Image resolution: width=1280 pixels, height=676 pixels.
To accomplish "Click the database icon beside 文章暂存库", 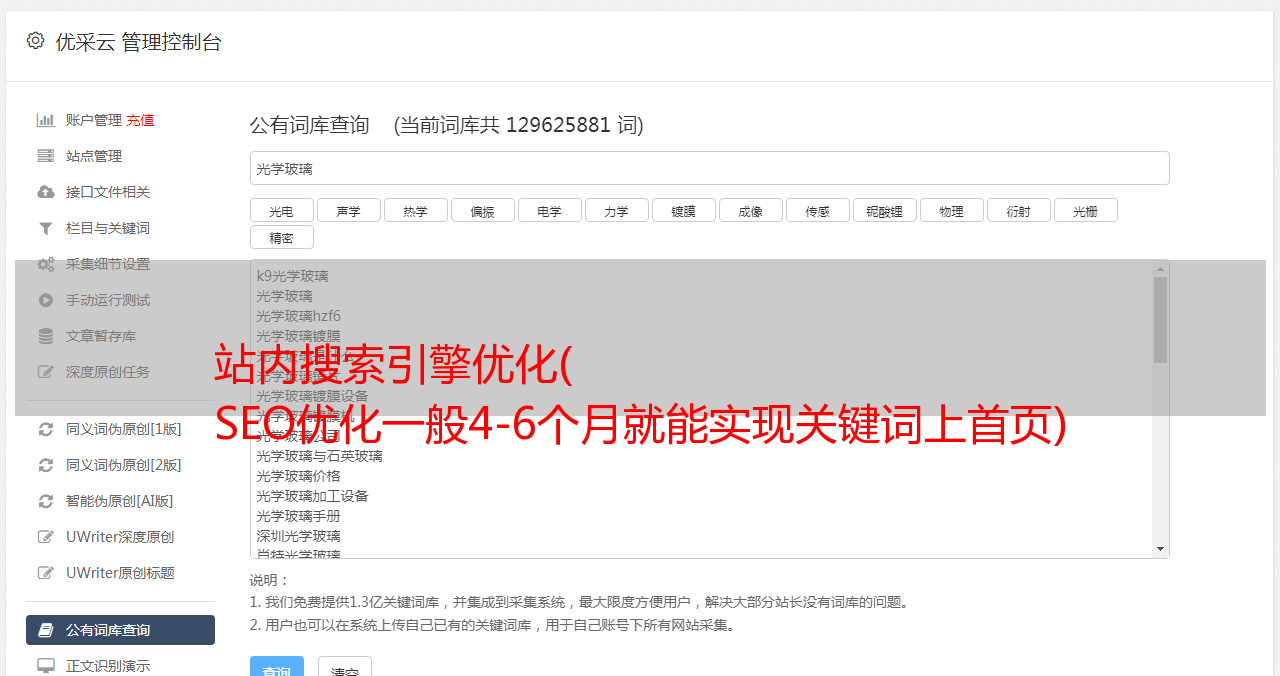I will coord(46,336).
